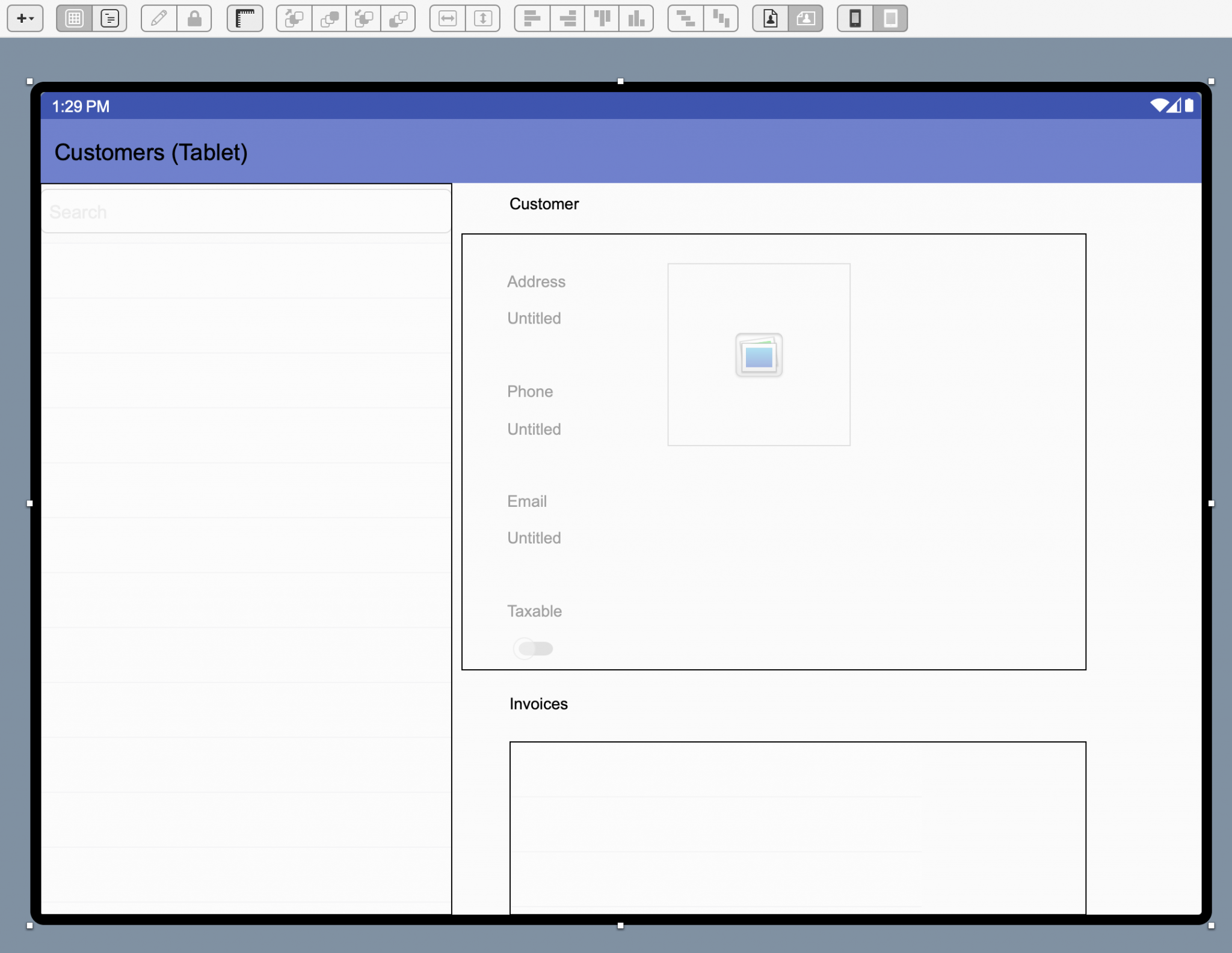This screenshot has height=953, width=1232.
Task: Toggle the ruler display icon
Action: [245, 19]
